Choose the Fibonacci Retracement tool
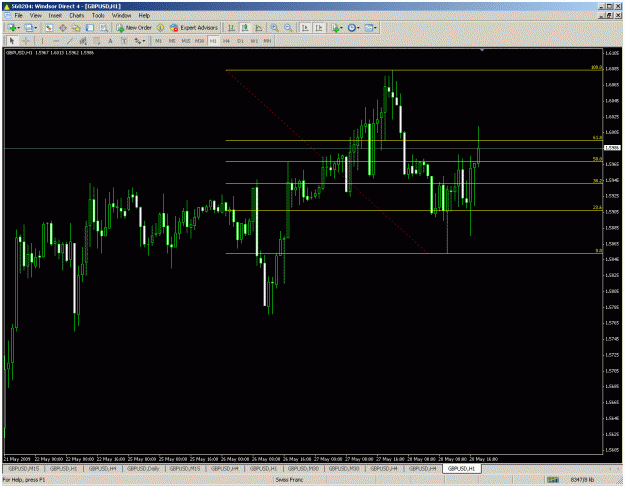This screenshot has width=625, height=486. point(96,41)
